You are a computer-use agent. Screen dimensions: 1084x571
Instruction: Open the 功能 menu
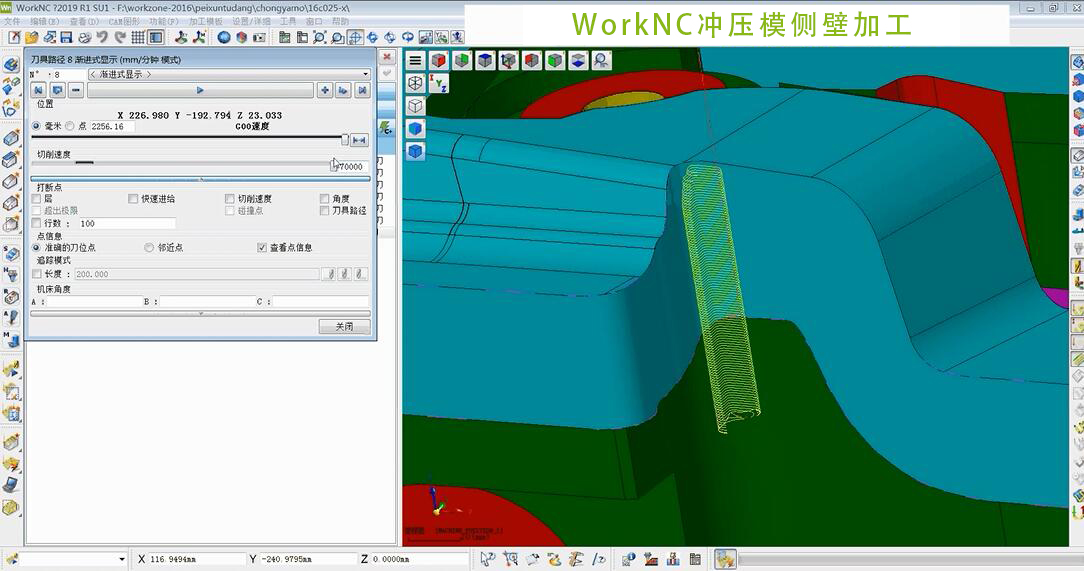(x=164, y=21)
